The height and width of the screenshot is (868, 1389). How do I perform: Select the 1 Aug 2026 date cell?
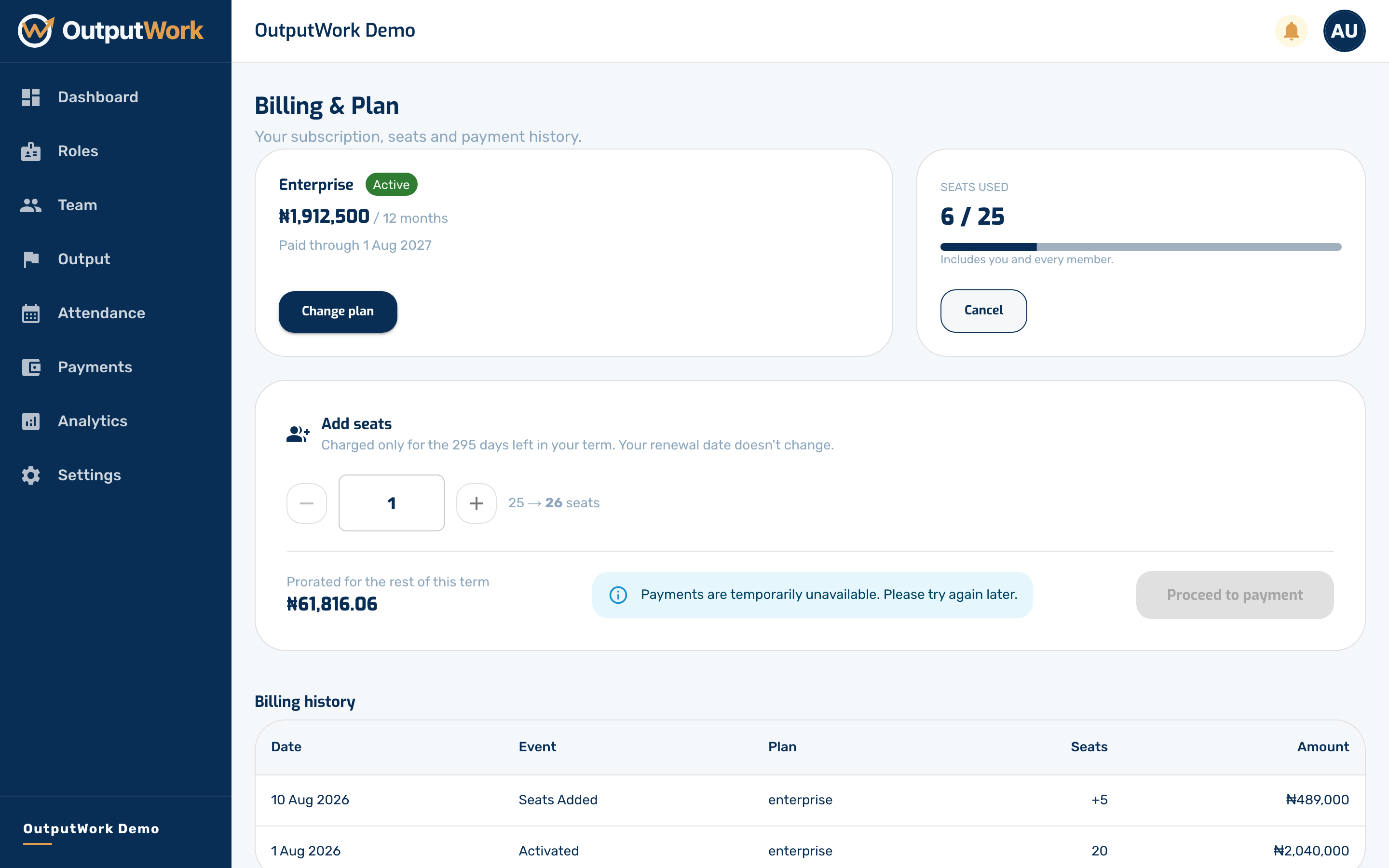pos(306,851)
